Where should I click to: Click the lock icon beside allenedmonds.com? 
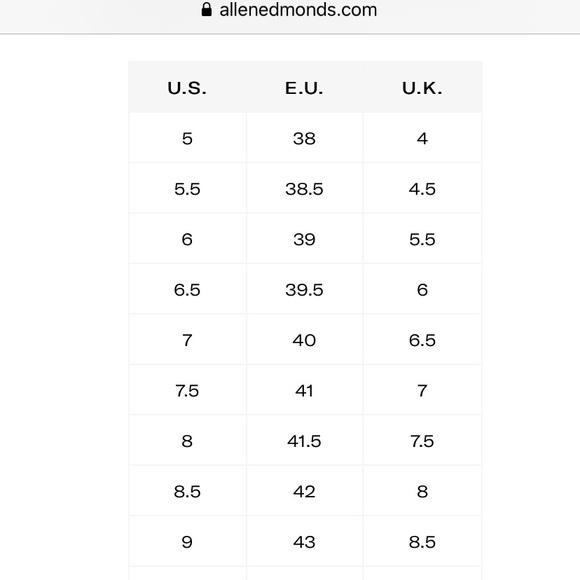(206, 10)
